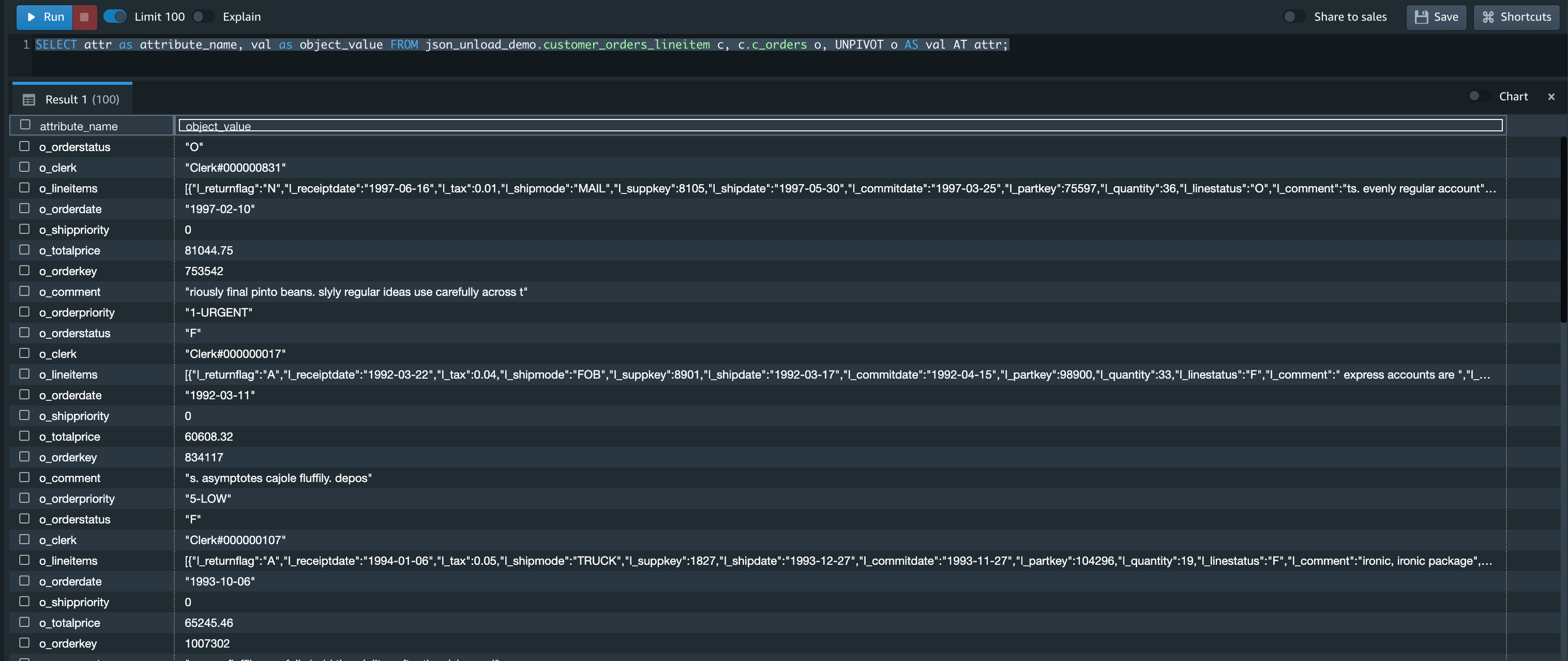
Task: Click the attribute_name column header
Action: click(x=79, y=126)
